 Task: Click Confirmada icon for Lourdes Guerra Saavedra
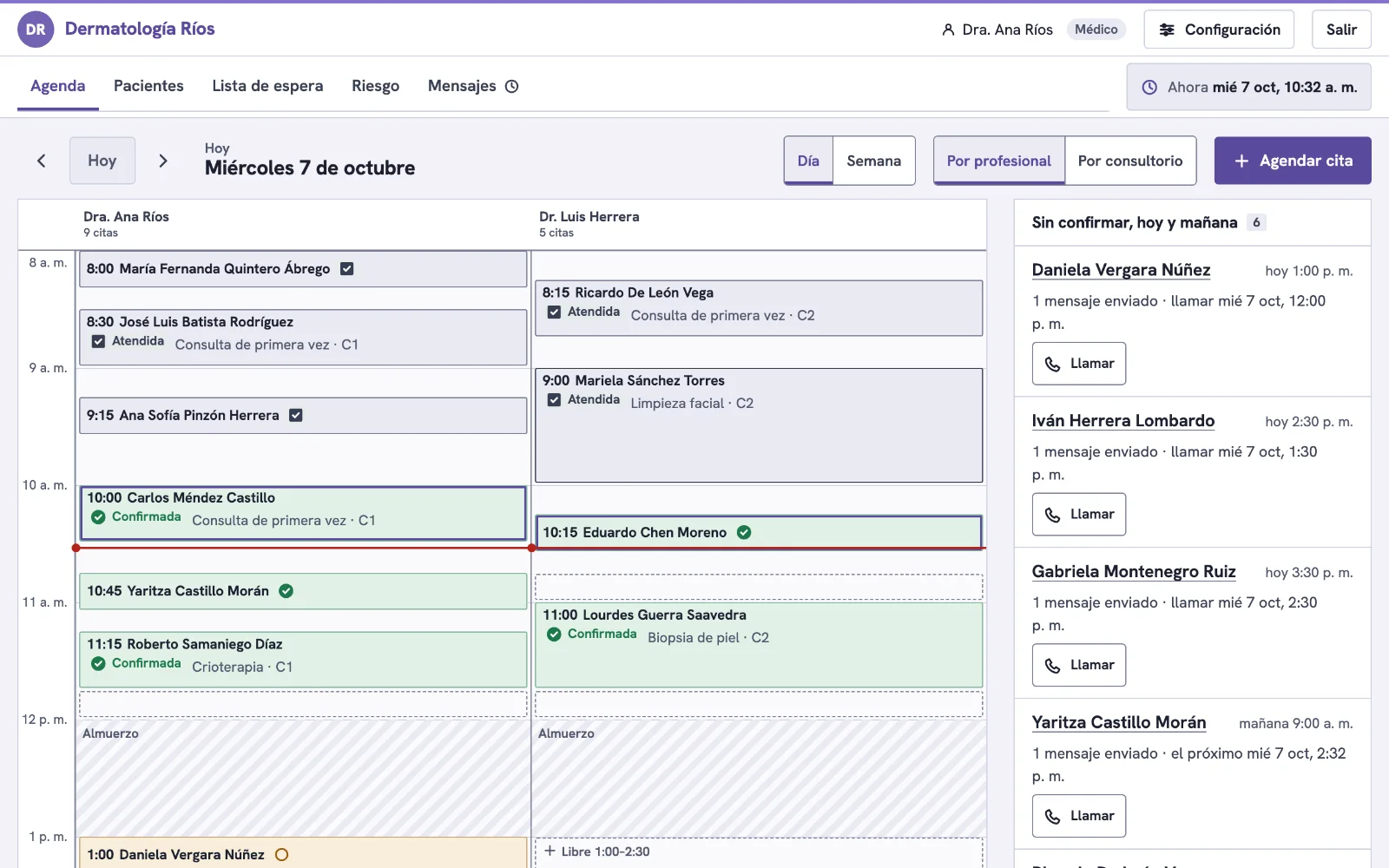tap(554, 635)
